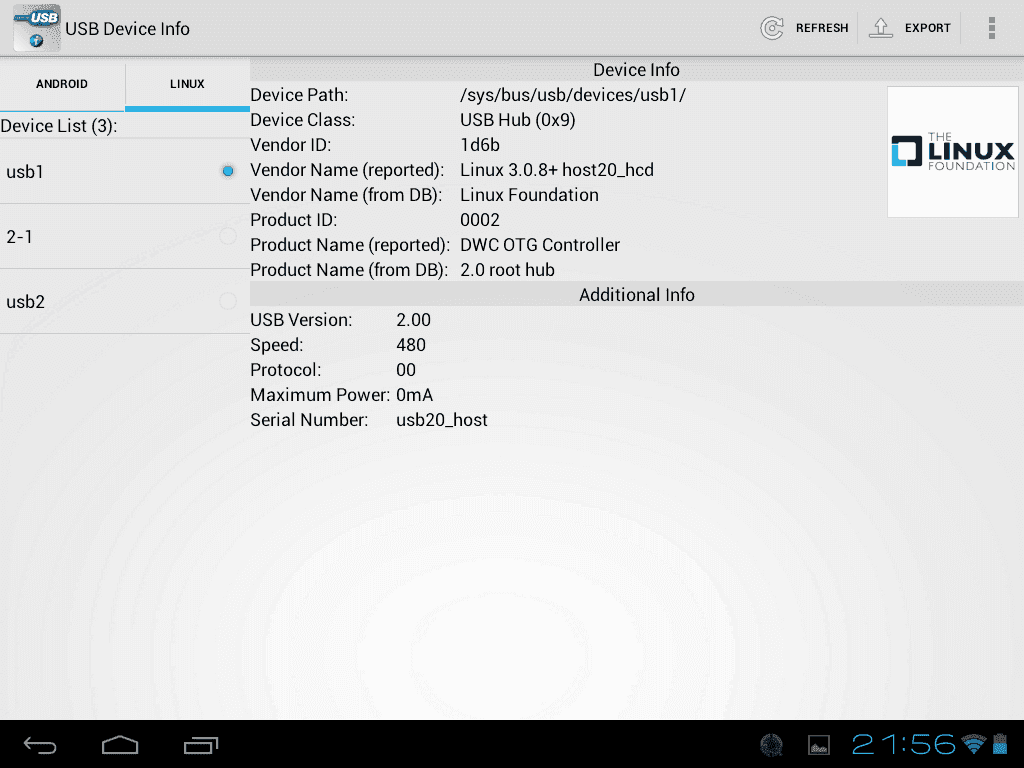
Task: Open the three-dot overflow menu
Action: tap(991, 28)
